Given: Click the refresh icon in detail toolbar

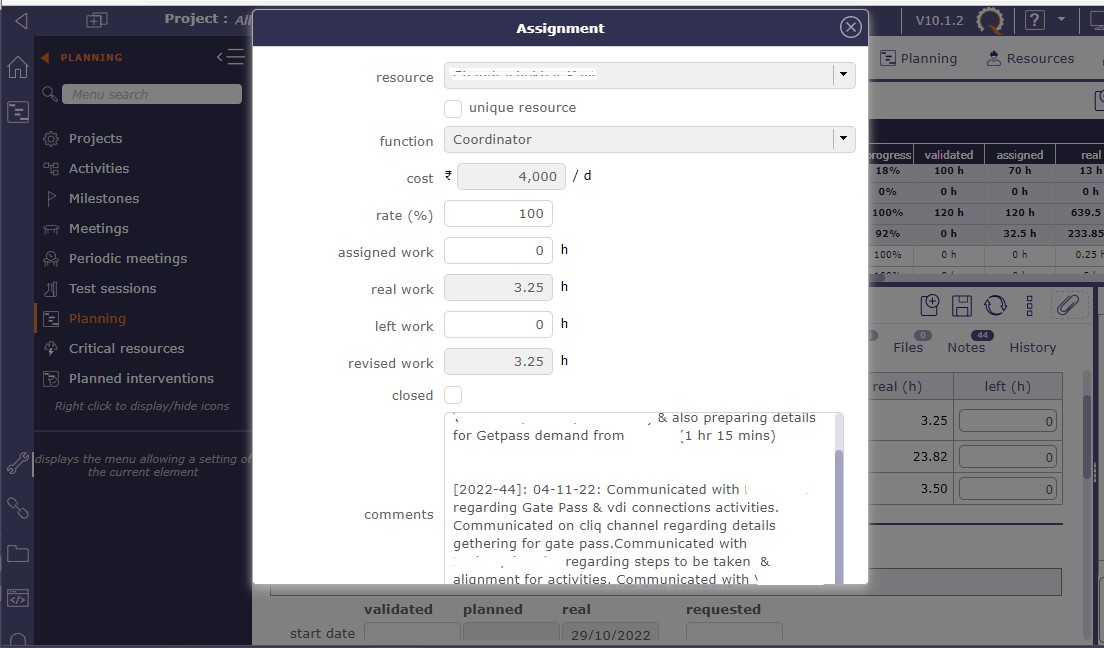Looking at the screenshot, I should click(995, 305).
